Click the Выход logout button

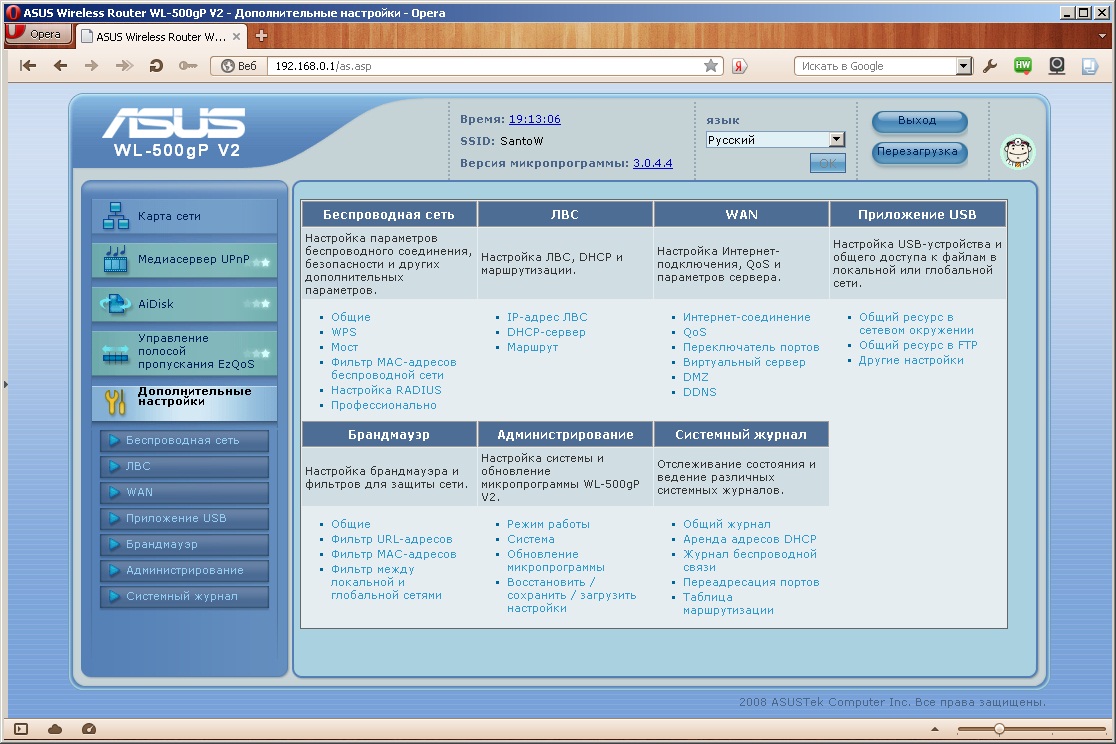(919, 121)
